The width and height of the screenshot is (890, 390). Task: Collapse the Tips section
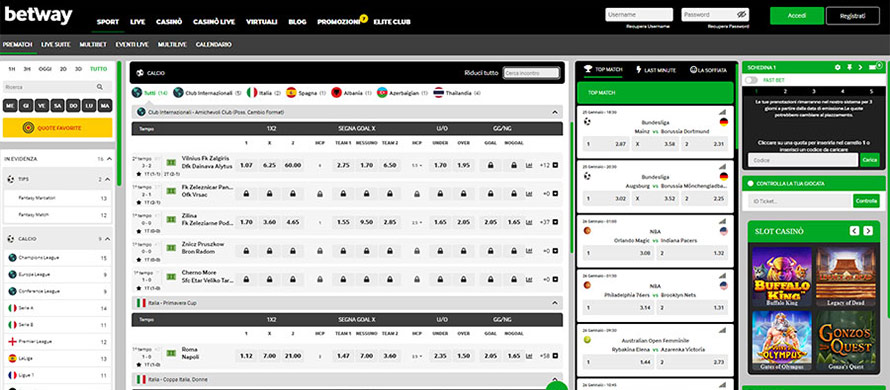click(x=108, y=179)
